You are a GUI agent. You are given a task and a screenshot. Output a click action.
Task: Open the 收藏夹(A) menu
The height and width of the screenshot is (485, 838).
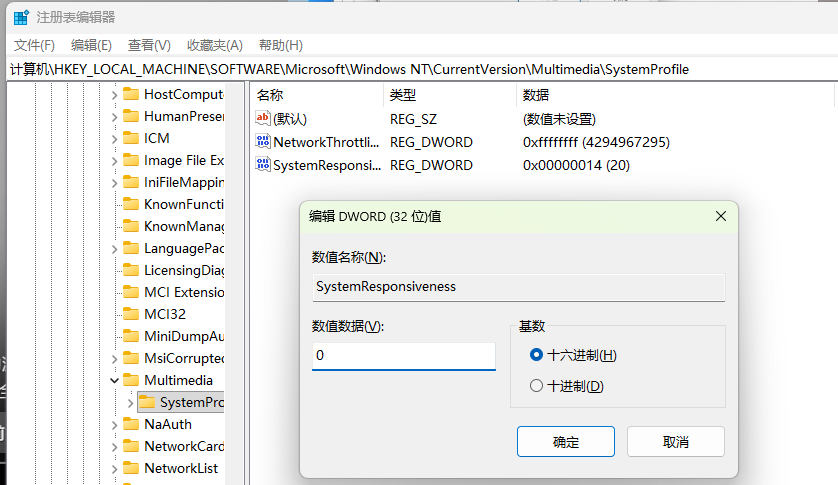[x=215, y=45]
